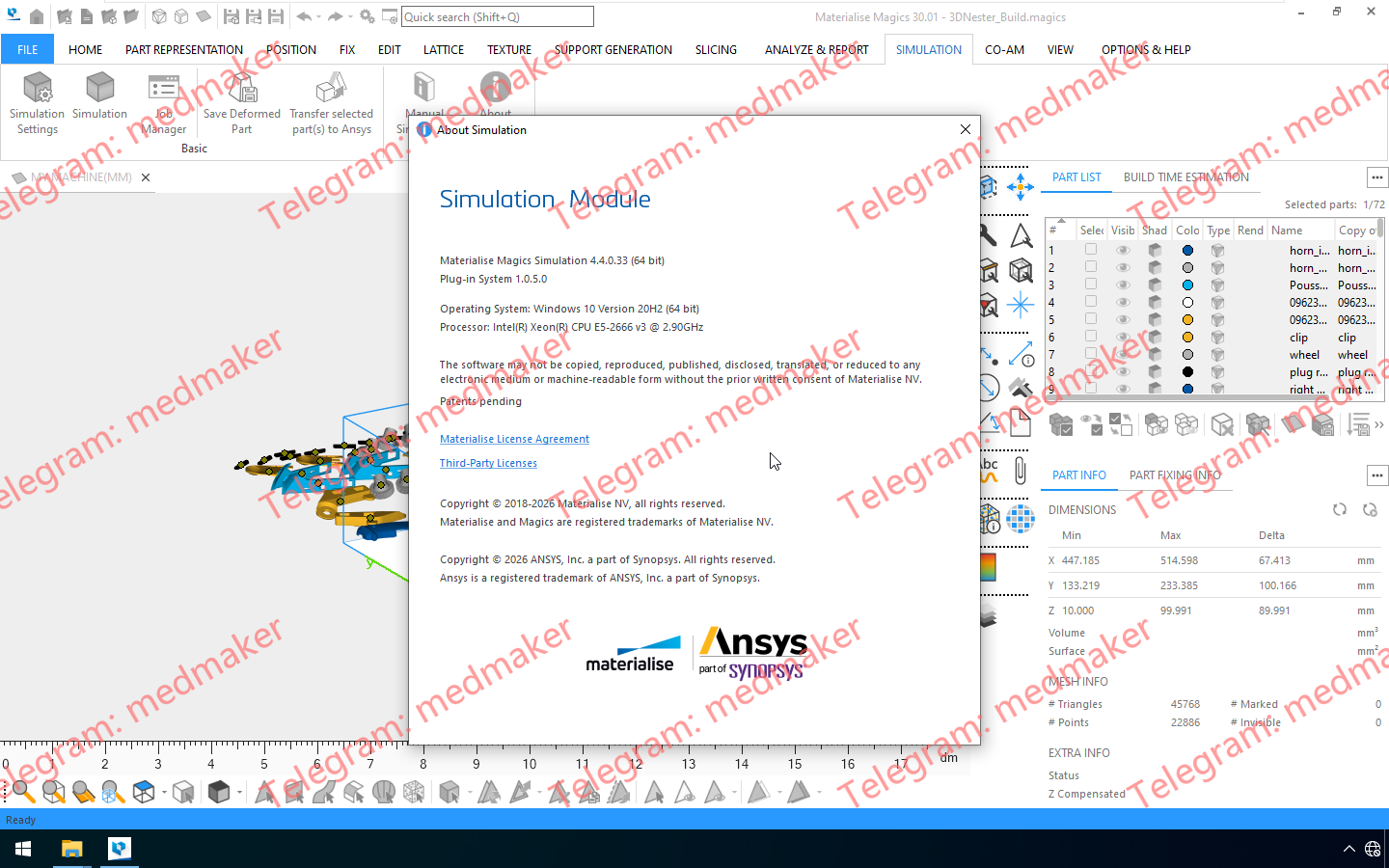Tick the select checkbox for part 3
This screenshot has height=868, width=1389.
[1091, 285]
